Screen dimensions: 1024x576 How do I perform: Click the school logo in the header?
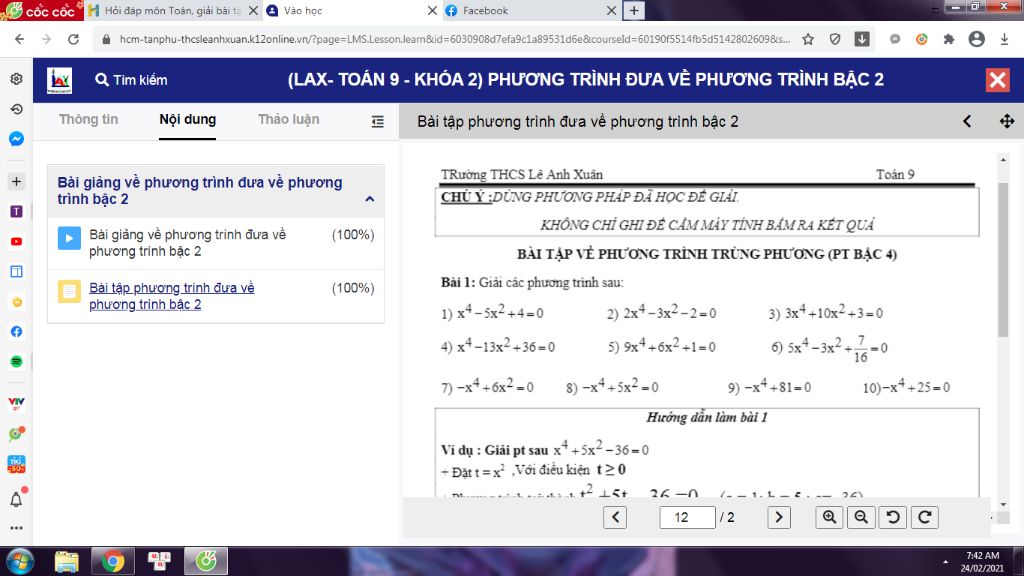(x=59, y=80)
